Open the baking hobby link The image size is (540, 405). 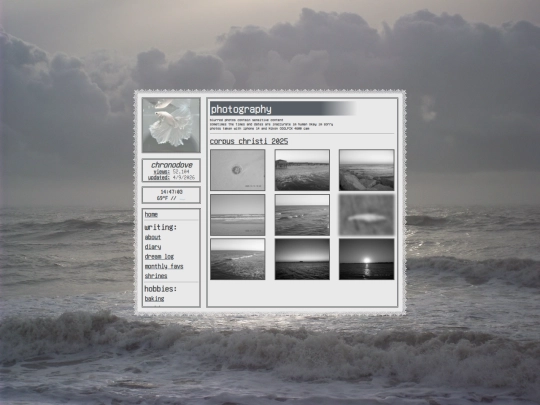click(x=154, y=299)
